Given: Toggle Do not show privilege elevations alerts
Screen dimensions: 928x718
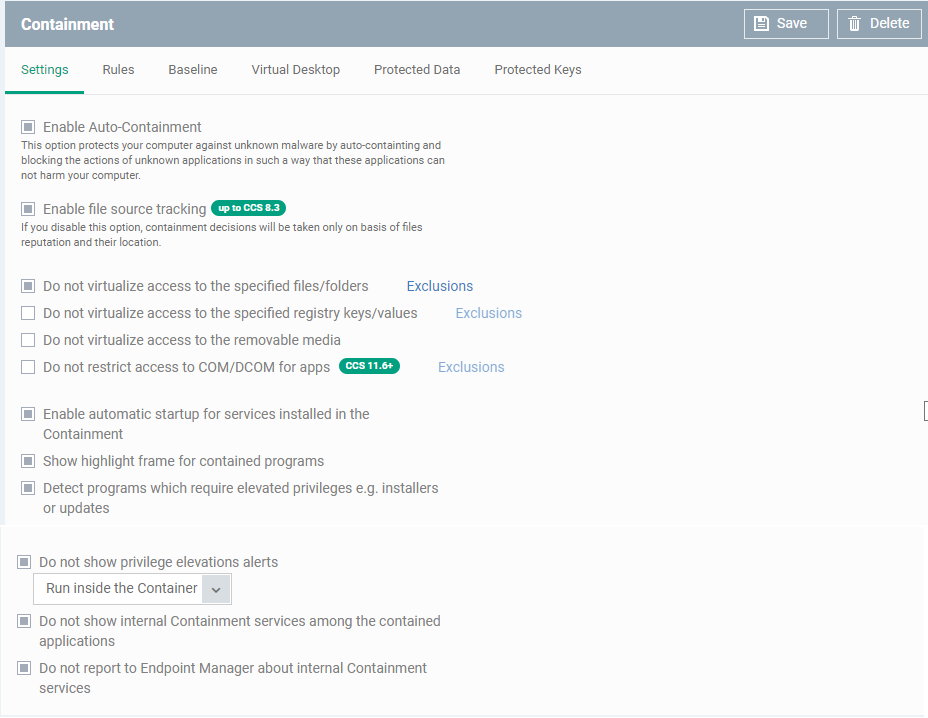Looking at the screenshot, I should coord(24,562).
